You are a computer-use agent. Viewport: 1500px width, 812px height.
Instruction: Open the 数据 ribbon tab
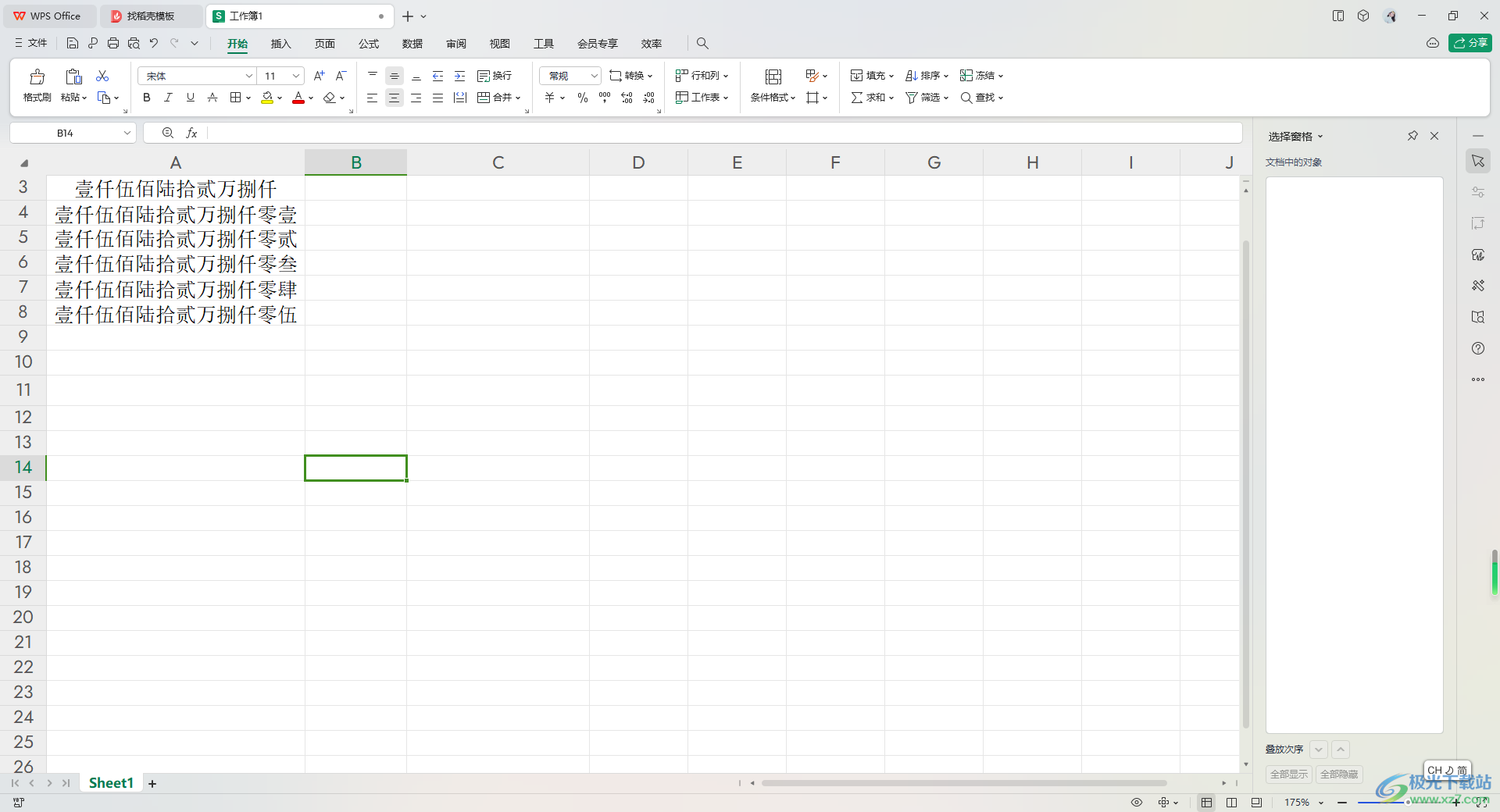pos(412,44)
